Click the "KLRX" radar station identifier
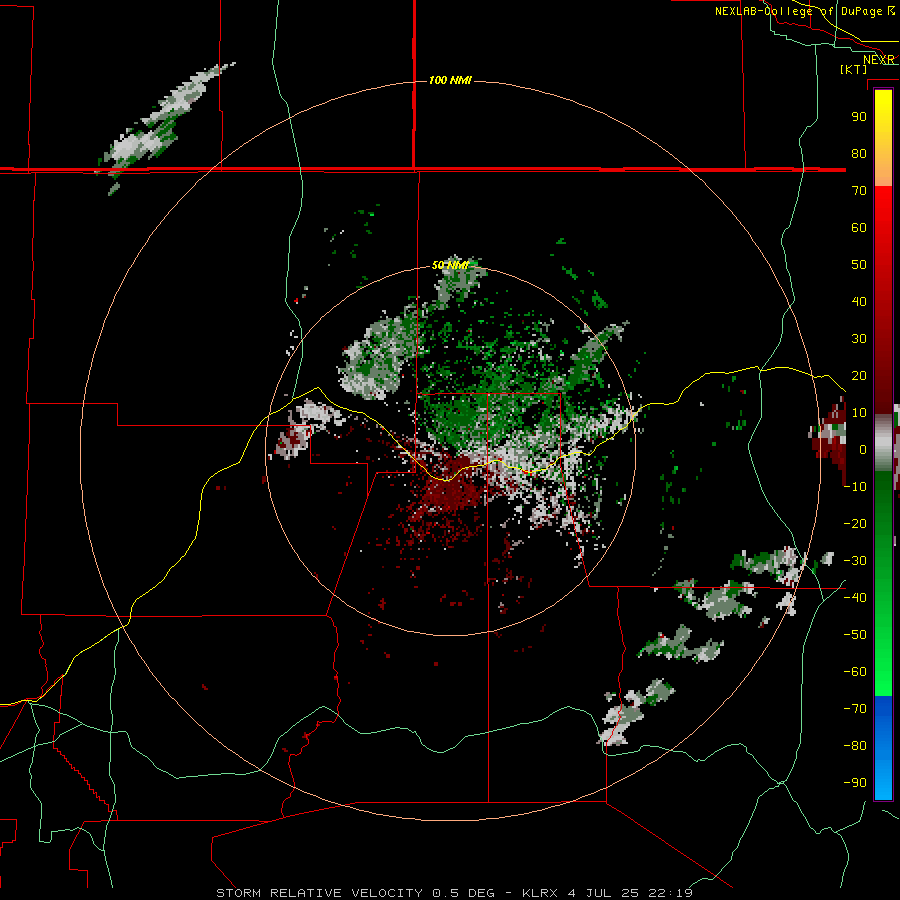900x900 pixels. (542, 893)
